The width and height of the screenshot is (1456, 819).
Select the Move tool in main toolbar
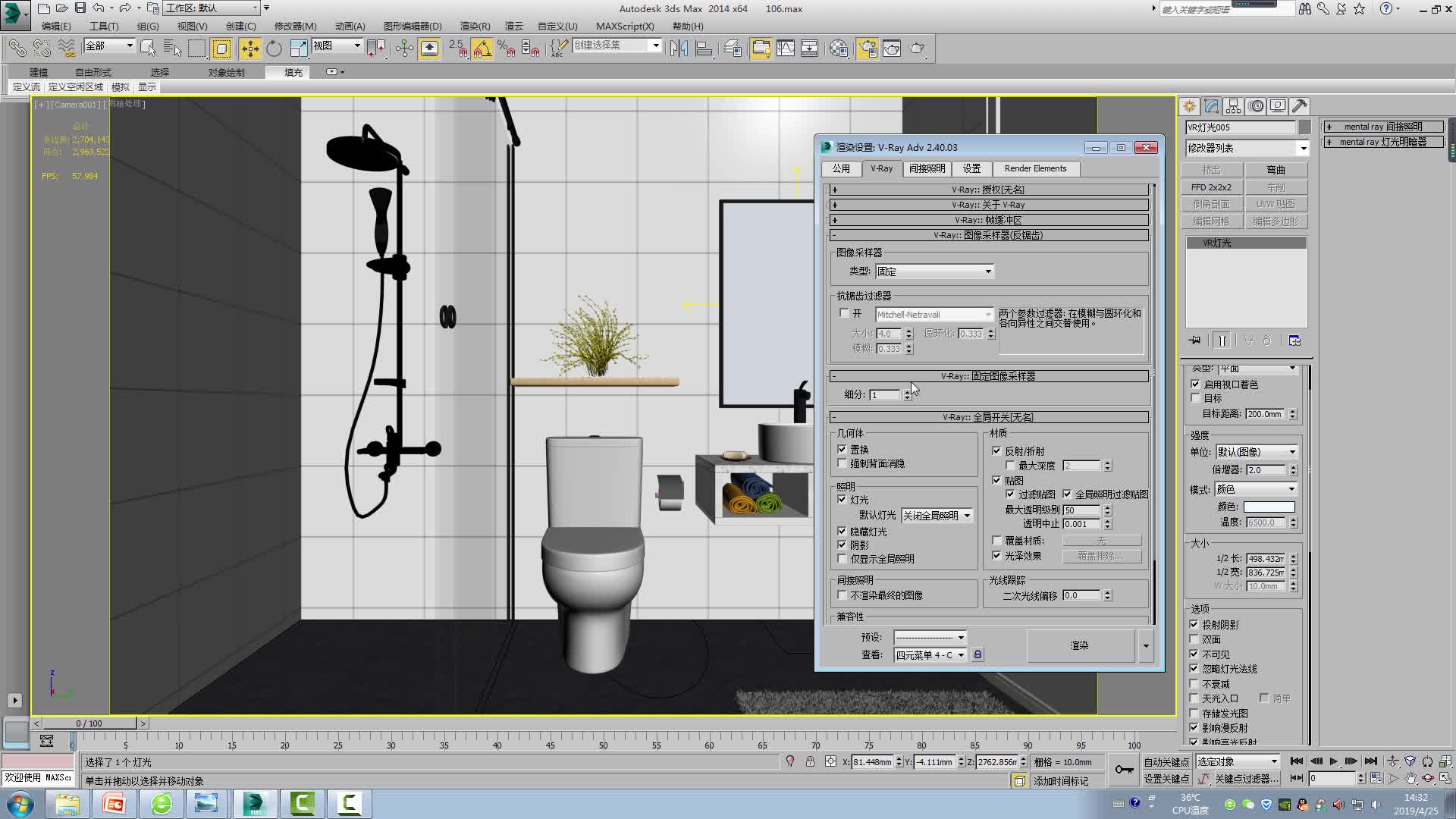[x=249, y=49]
